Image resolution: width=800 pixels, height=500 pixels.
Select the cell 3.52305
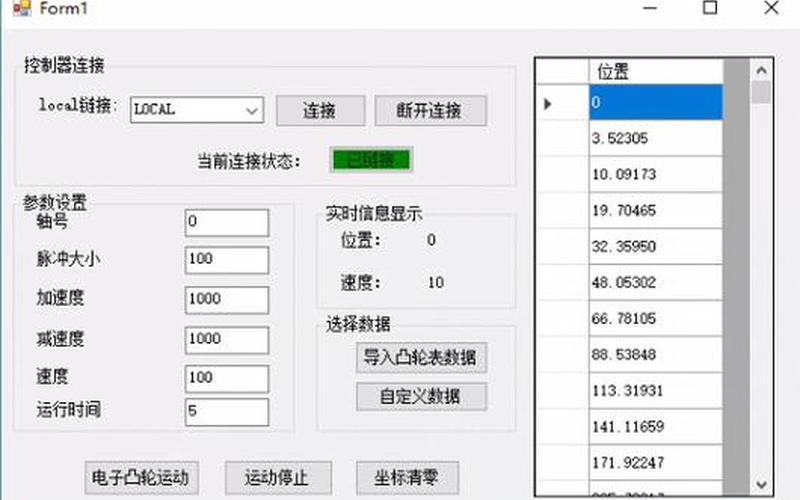click(656, 138)
